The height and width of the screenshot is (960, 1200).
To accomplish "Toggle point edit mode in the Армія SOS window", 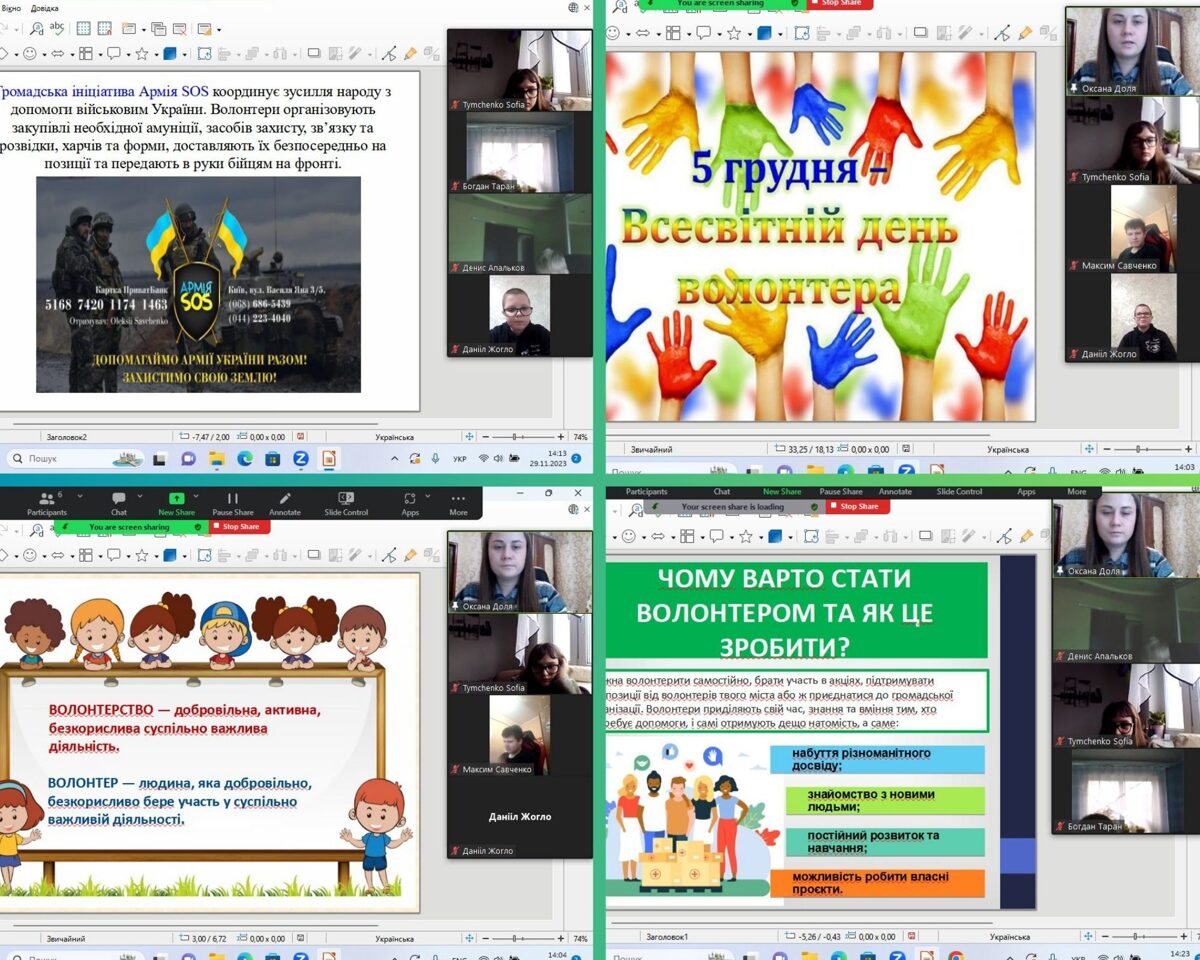I will [x=389, y=53].
